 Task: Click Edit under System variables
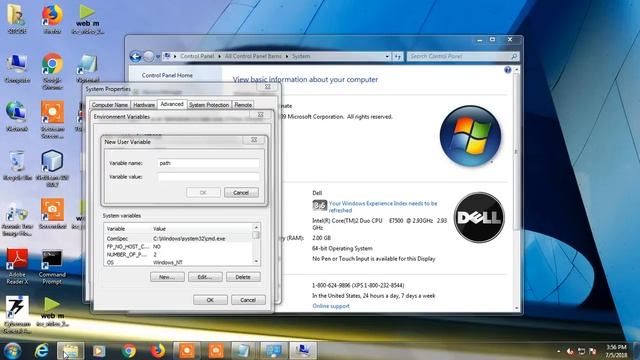click(x=205, y=277)
